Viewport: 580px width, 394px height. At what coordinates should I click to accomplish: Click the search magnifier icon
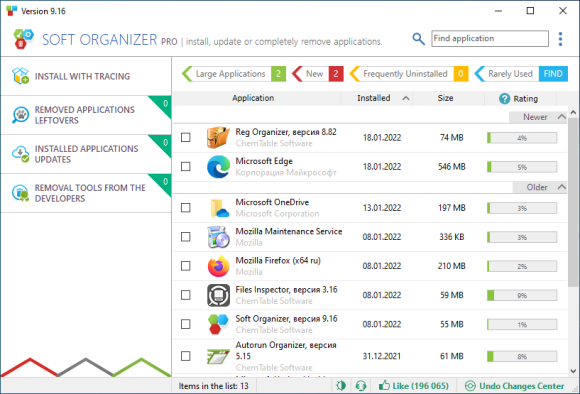418,38
